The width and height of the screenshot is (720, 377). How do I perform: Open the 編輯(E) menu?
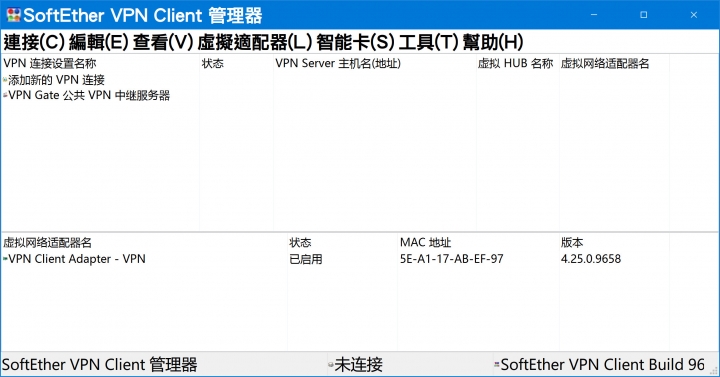point(98,43)
